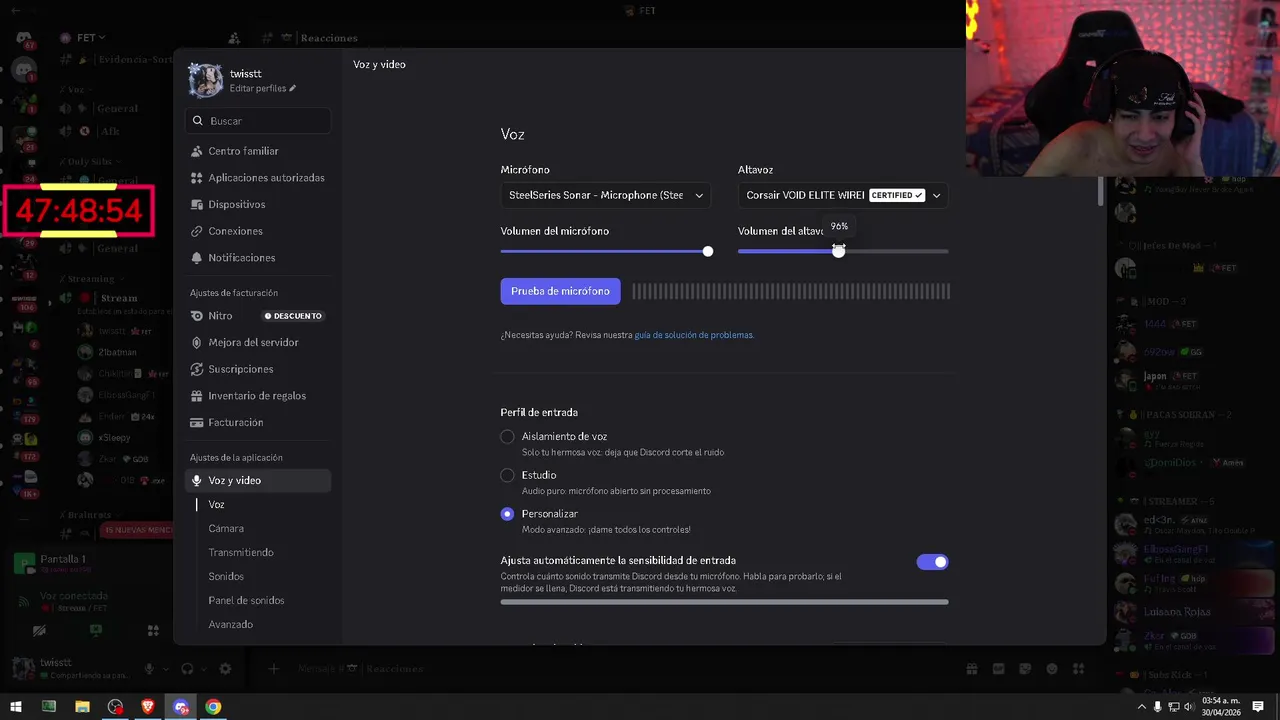Open the emoji picker in chat bar
1280x720 pixels.
(1052, 669)
